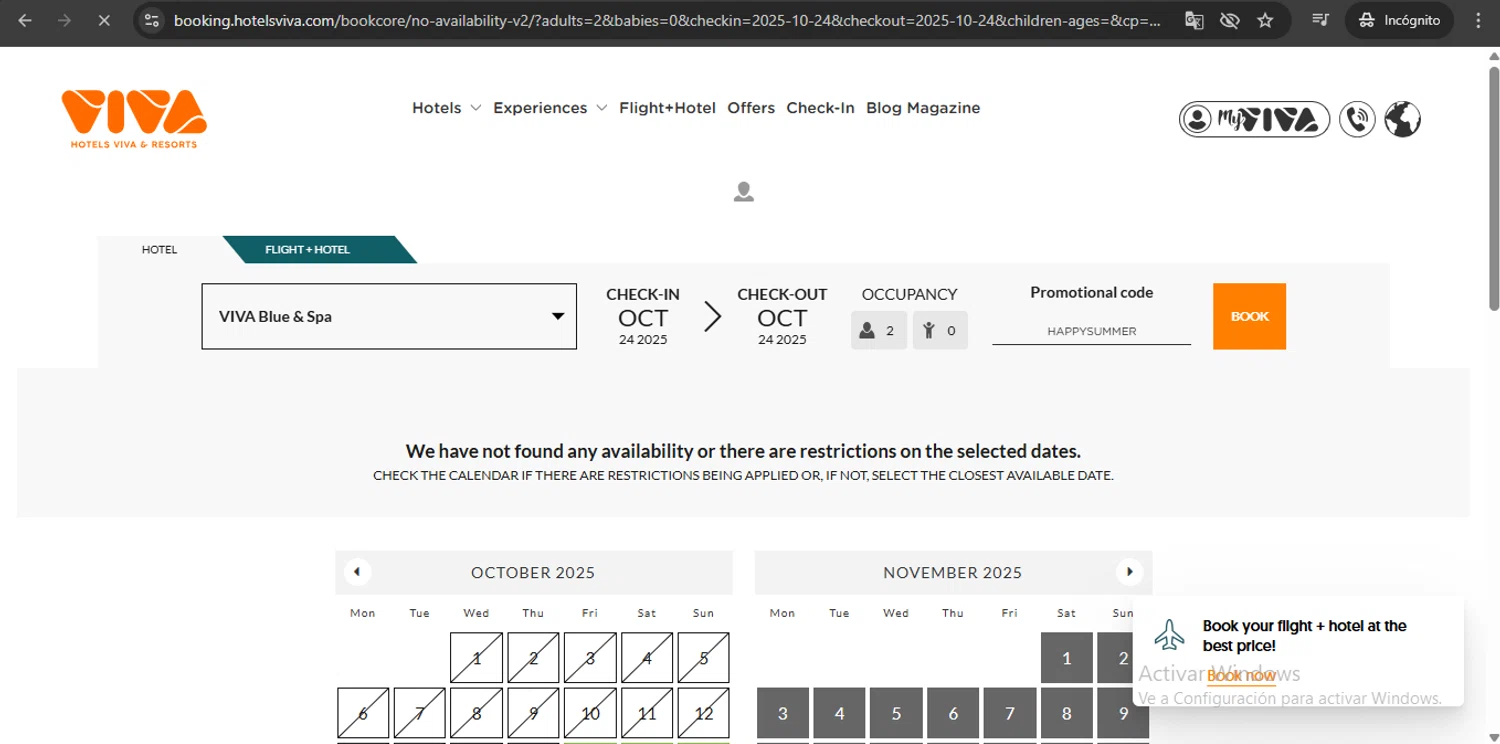Click crossed-out October 1 date
This screenshot has width=1500, height=744.
pyautogui.click(x=476, y=658)
